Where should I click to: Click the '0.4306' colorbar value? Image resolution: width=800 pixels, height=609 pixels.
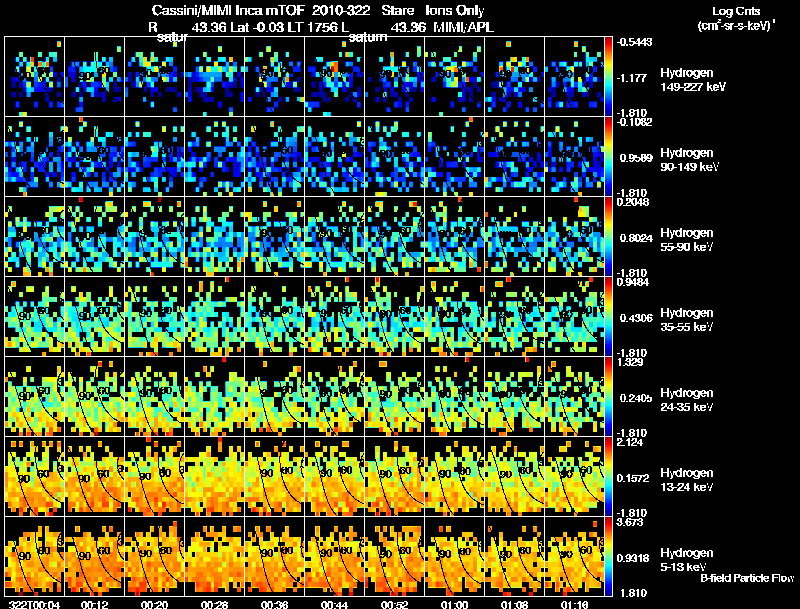click(x=636, y=318)
